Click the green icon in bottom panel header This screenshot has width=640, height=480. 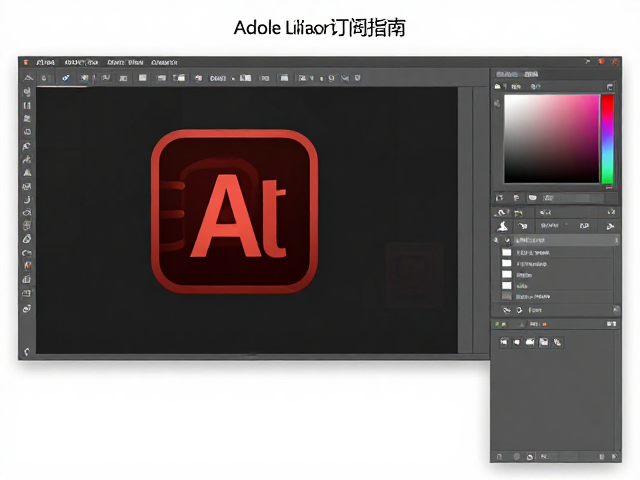point(500,324)
